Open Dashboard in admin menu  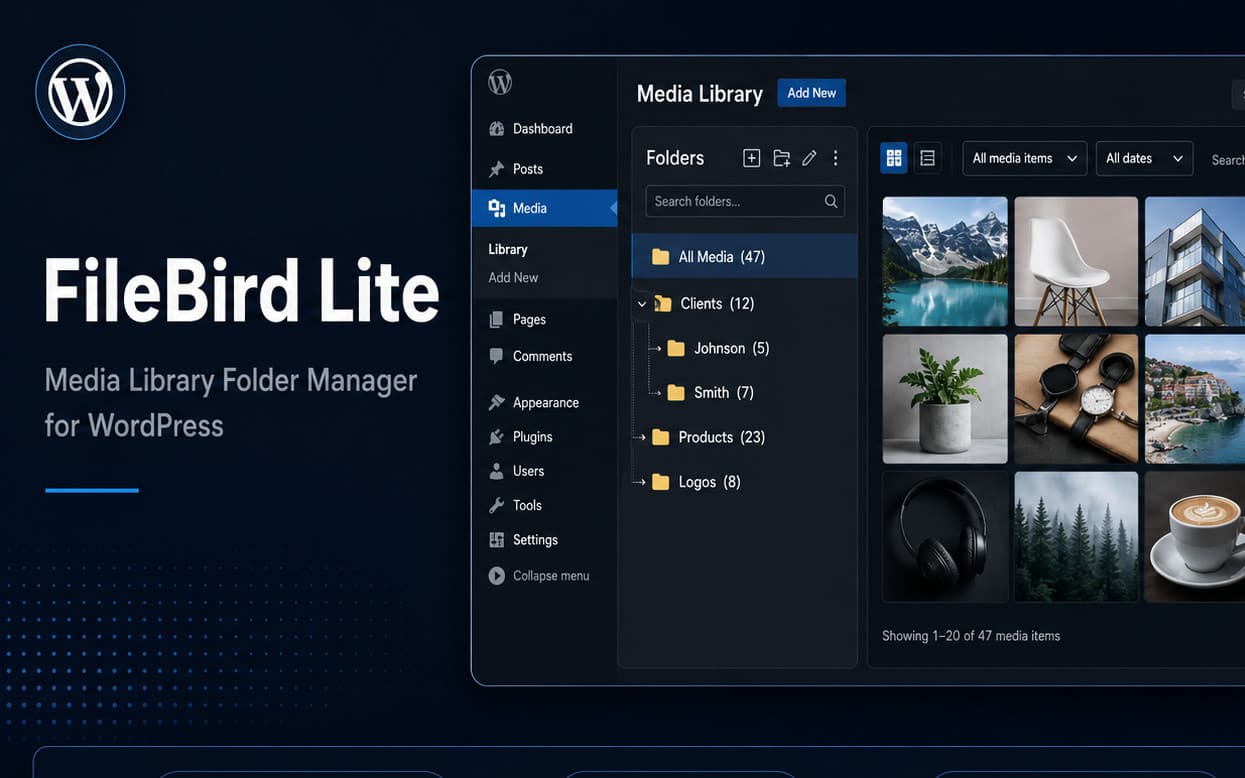pyautogui.click(x=544, y=129)
